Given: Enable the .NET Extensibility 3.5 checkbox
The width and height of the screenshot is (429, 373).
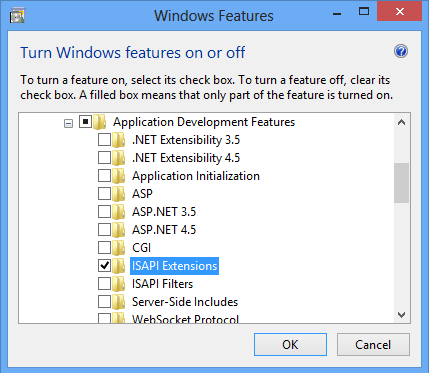Looking at the screenshot, I should coord(104,140).
